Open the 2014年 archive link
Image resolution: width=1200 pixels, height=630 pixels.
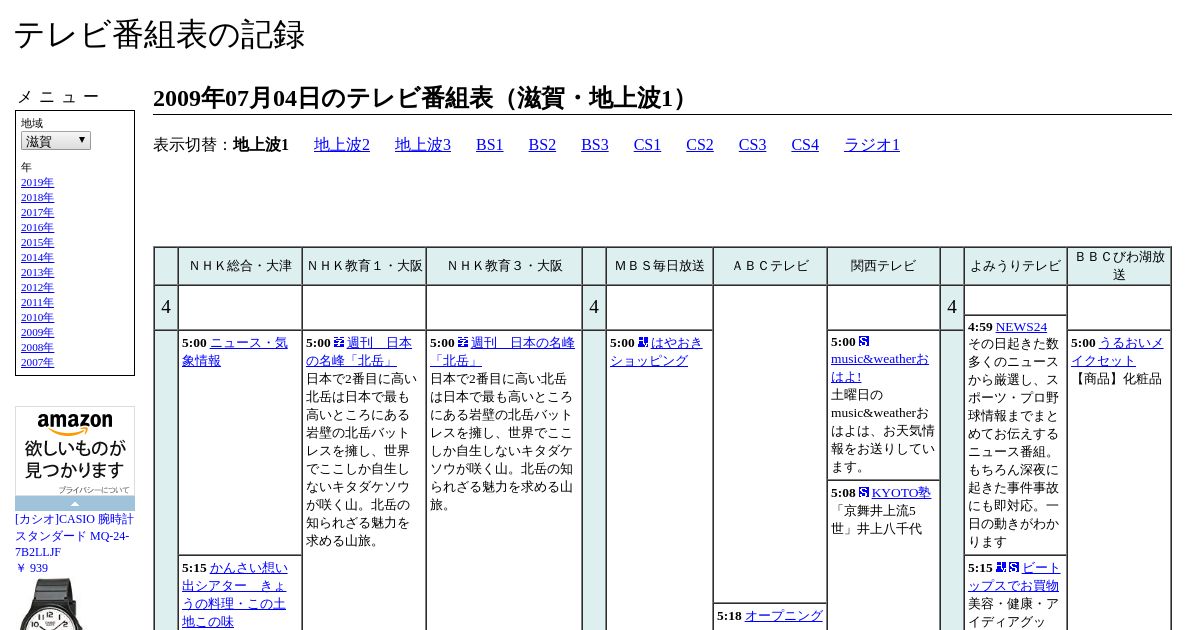(x=37, y=257)
